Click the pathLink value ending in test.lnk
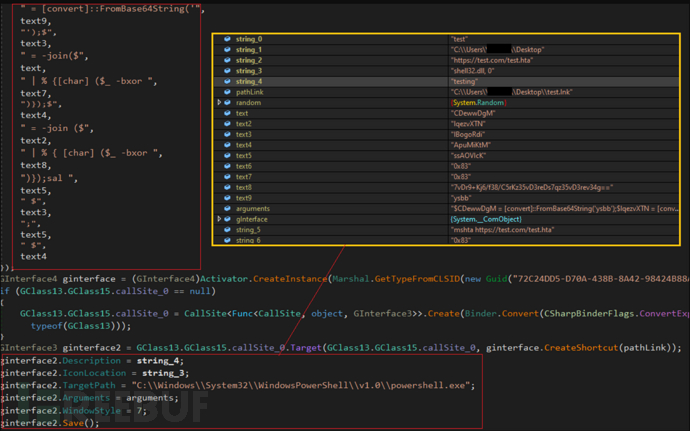690x431 pixels. 511,92
